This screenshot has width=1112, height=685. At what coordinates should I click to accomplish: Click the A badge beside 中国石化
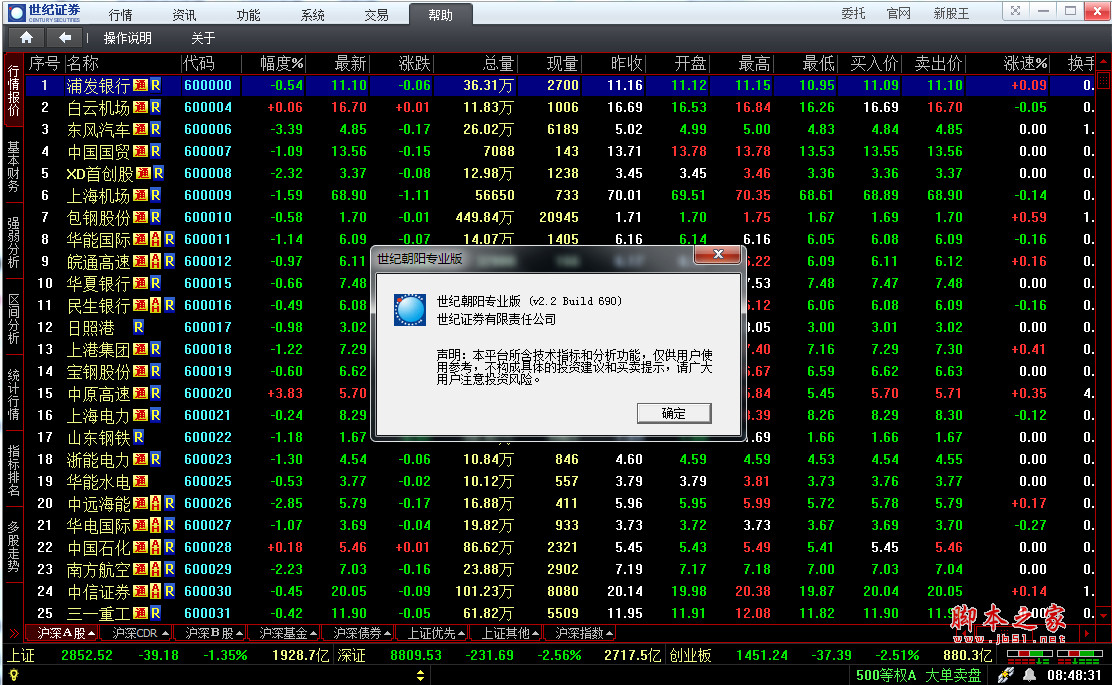155,547
